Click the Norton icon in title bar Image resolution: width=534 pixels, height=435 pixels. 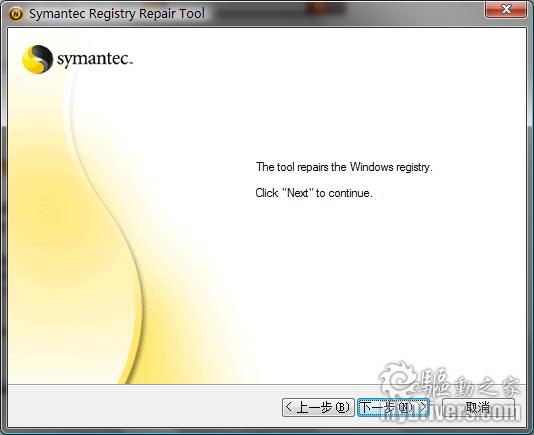pyautogui.click(x=15, y=14)
